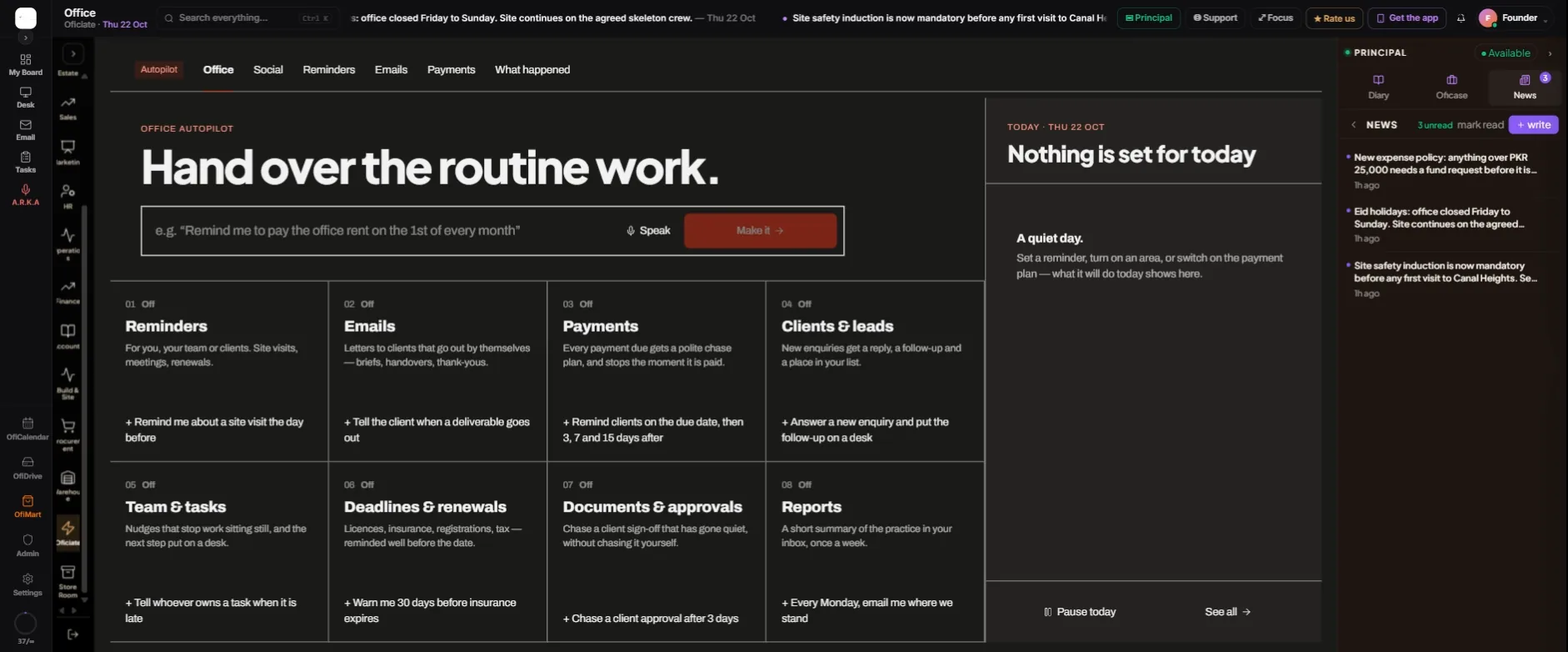This screenshot has width=1568, height=652.
Task: Toggle Focus mode in the top bar
Action: point(1276,18)
